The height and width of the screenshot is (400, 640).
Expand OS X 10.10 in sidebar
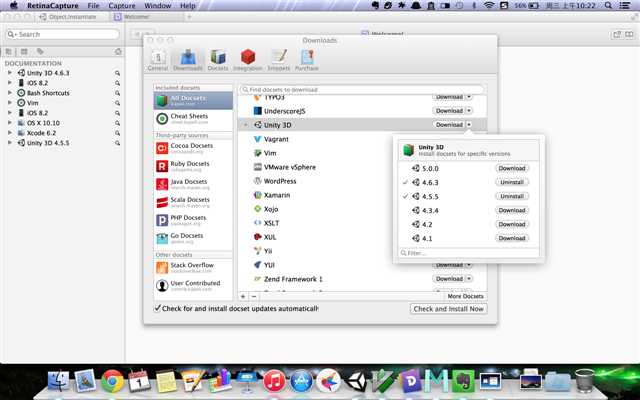tap(10, 123)
